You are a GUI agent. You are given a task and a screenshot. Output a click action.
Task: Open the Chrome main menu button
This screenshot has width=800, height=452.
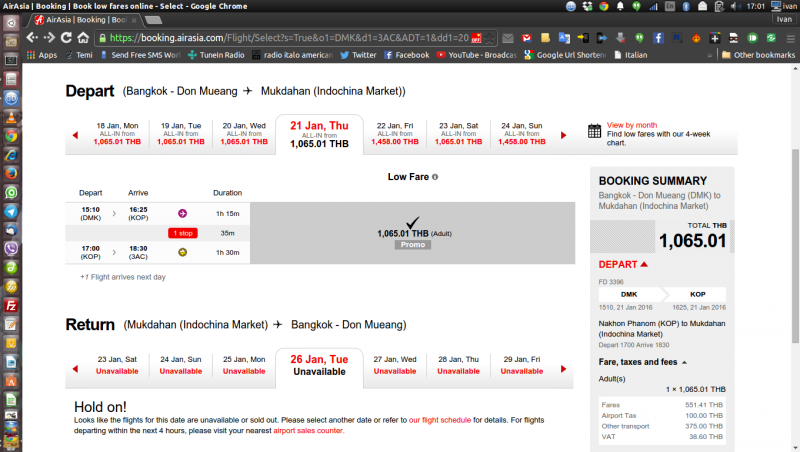click(790, 38)
